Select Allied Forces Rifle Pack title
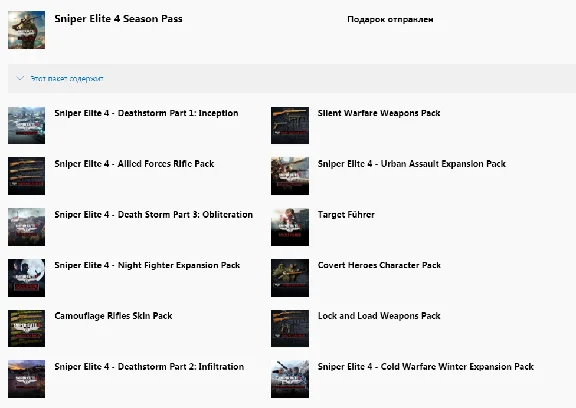This screenshot has height=408, width=576. point(134,164)
